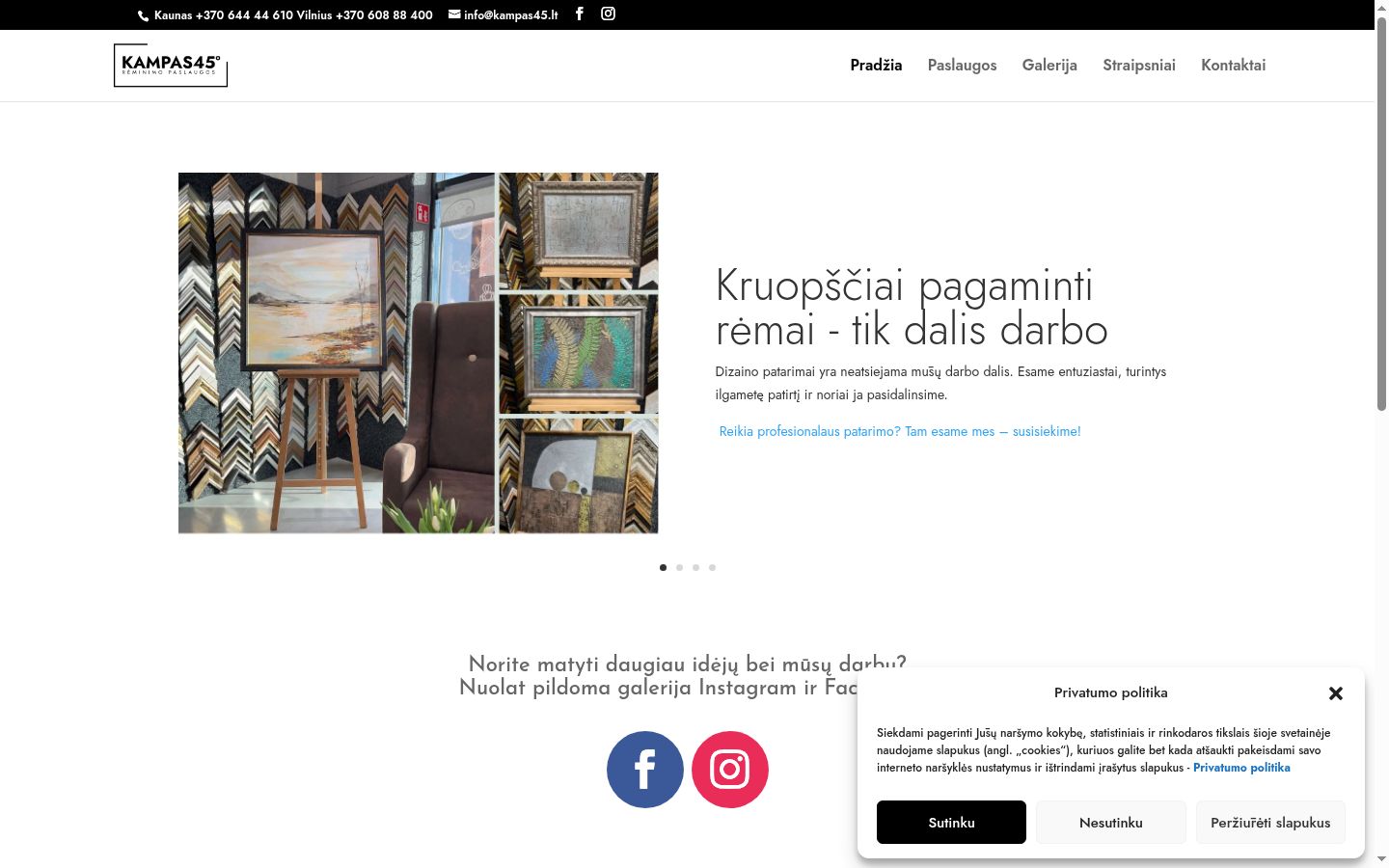Click Peržiūrėti slapukus button
The height and width of the screenshot is (868, 1389).
(1270, 823)
